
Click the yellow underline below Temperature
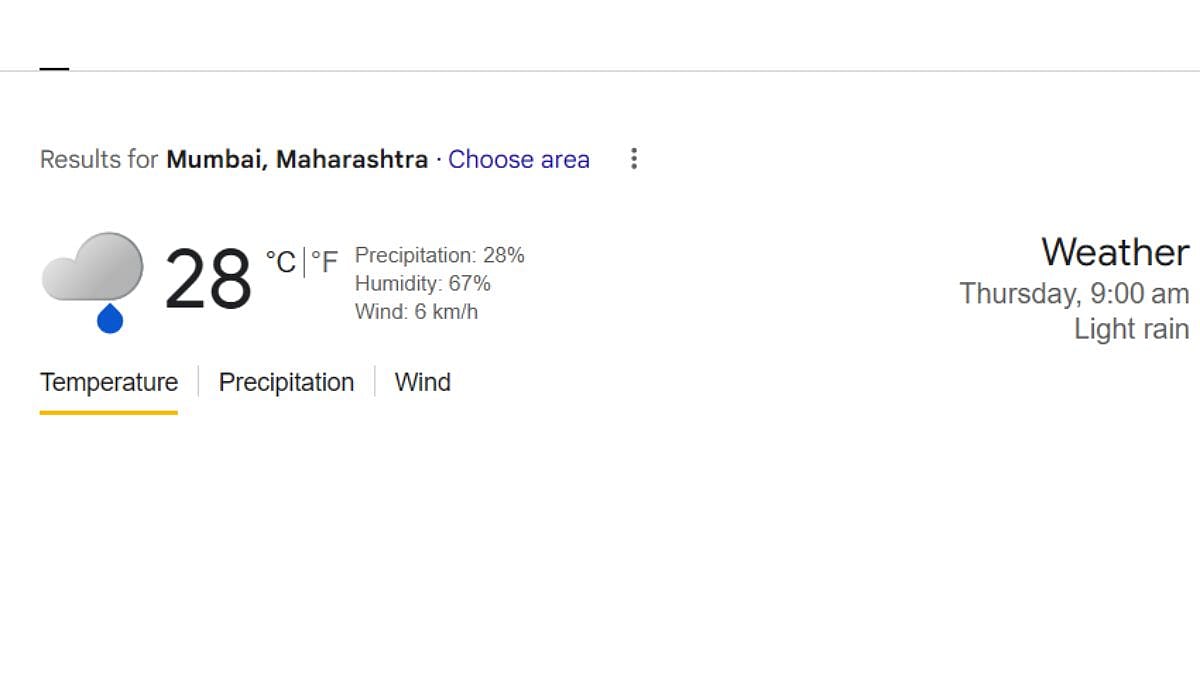pos(109,411)
